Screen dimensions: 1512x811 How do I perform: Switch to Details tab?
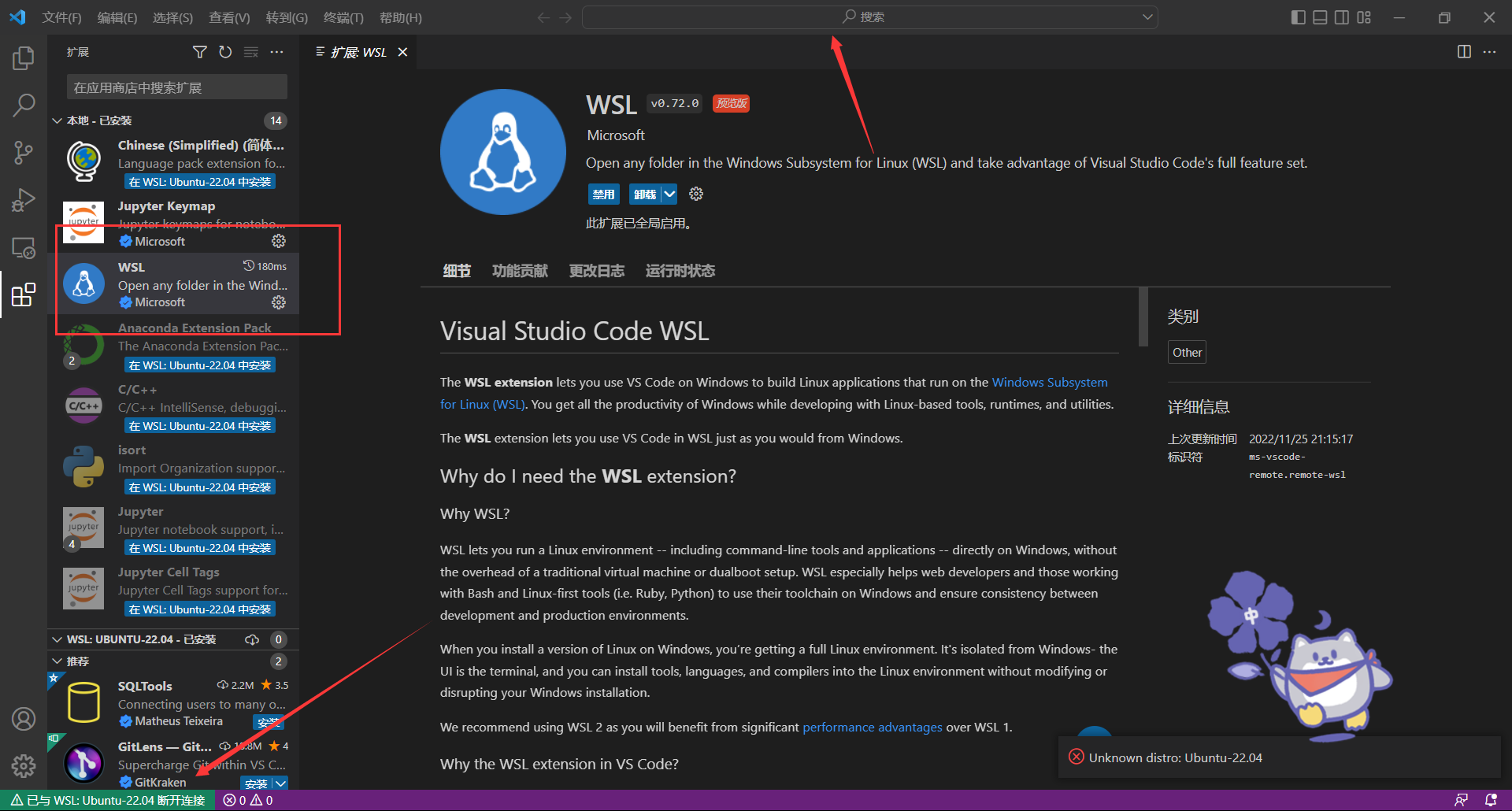(x=457, y=271)
